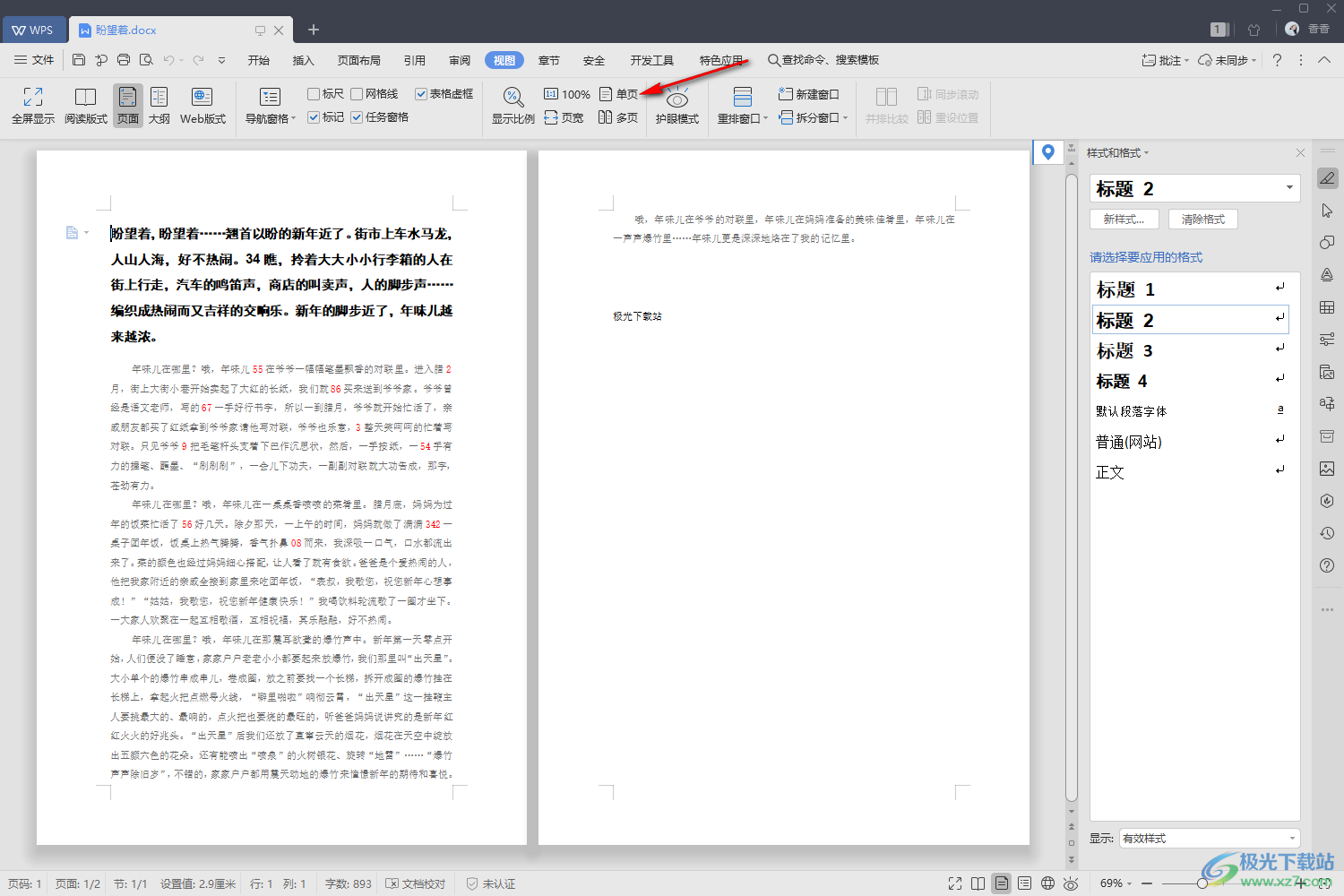Open the 文件 (File) menu
Viewport: 1344px width, 896px height.
click(x=34, y=60)
